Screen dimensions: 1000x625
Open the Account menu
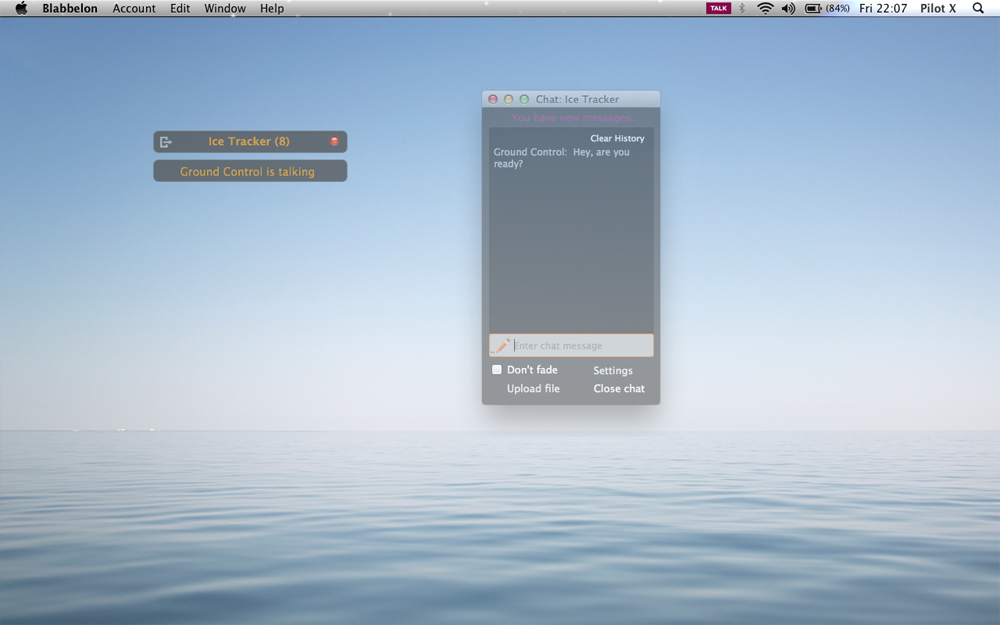point(134,8)
